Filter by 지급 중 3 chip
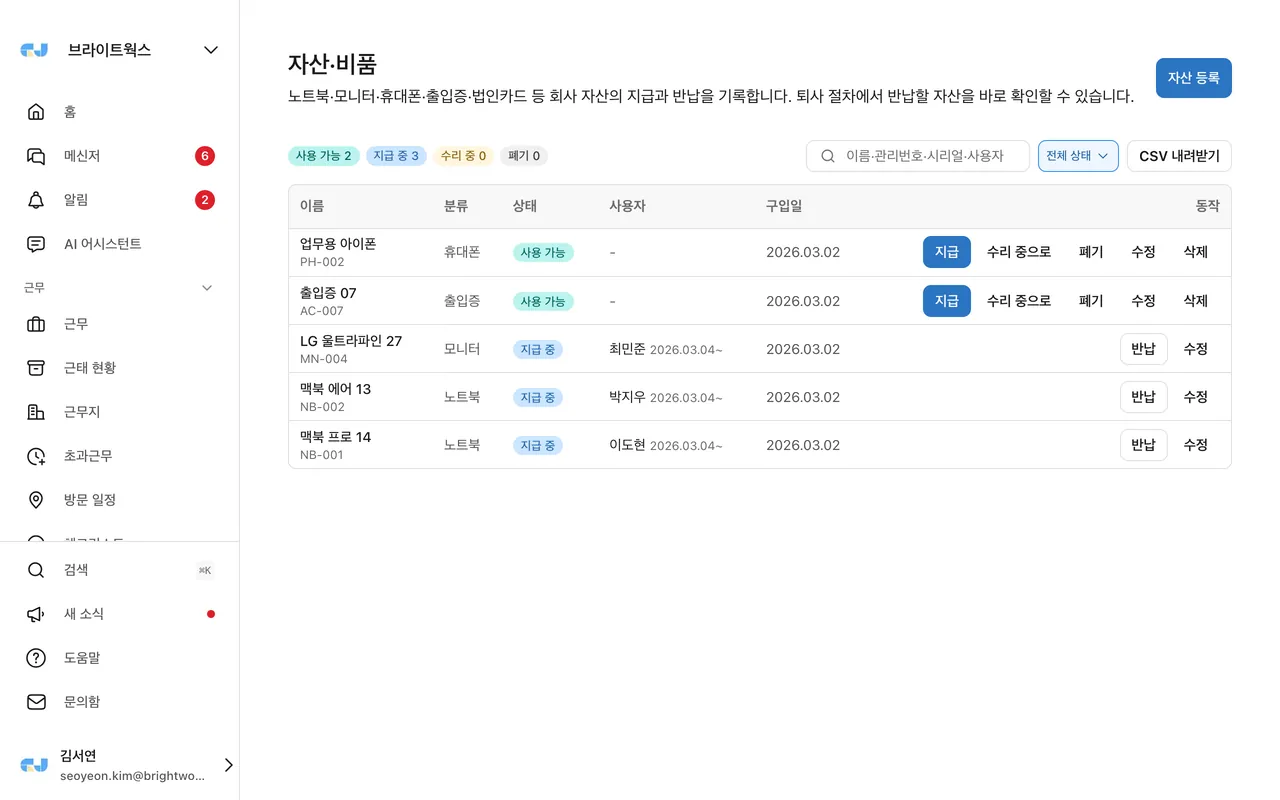This screenshot has height=800, width=1280. click(396, 156)
